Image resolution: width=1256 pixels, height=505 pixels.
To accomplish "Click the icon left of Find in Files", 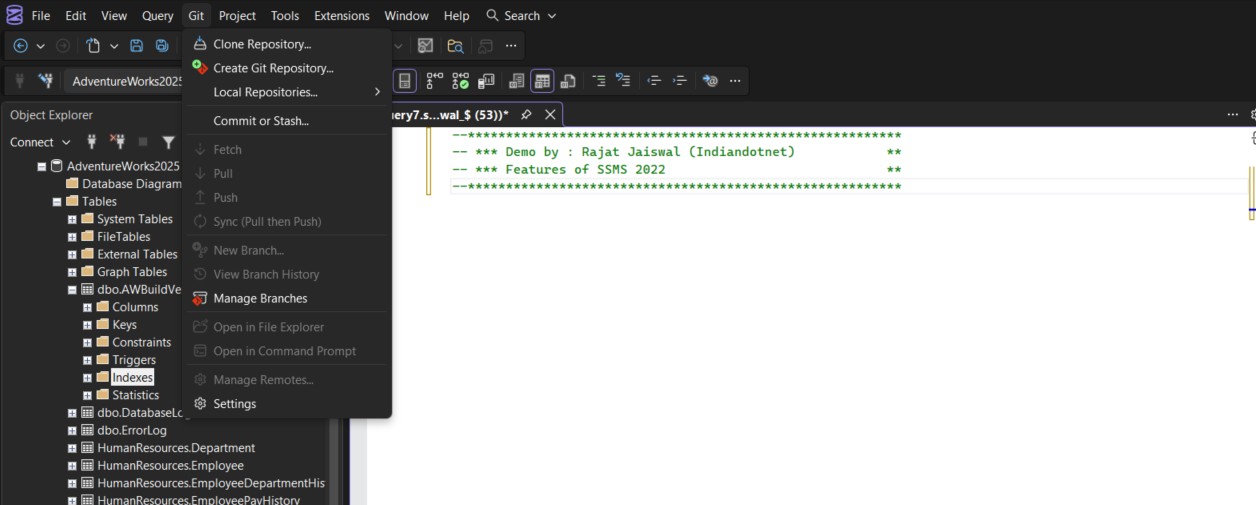I will tap(426, 46).
